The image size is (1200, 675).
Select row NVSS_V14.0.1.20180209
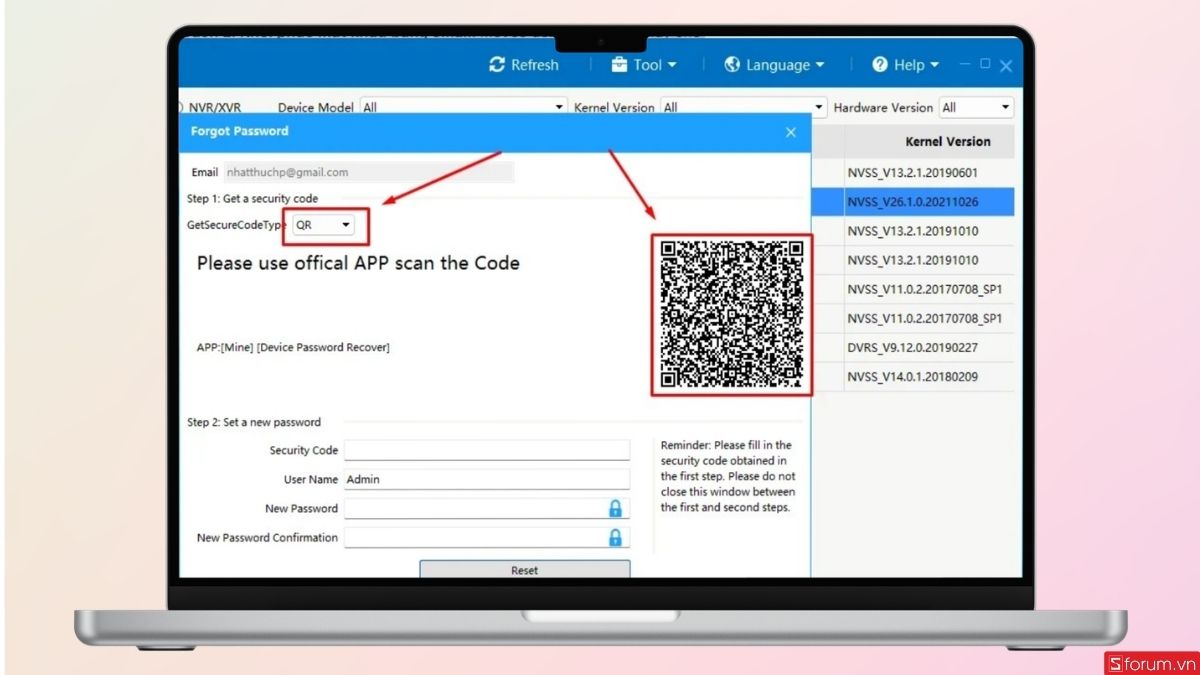(x=913, y=376)
